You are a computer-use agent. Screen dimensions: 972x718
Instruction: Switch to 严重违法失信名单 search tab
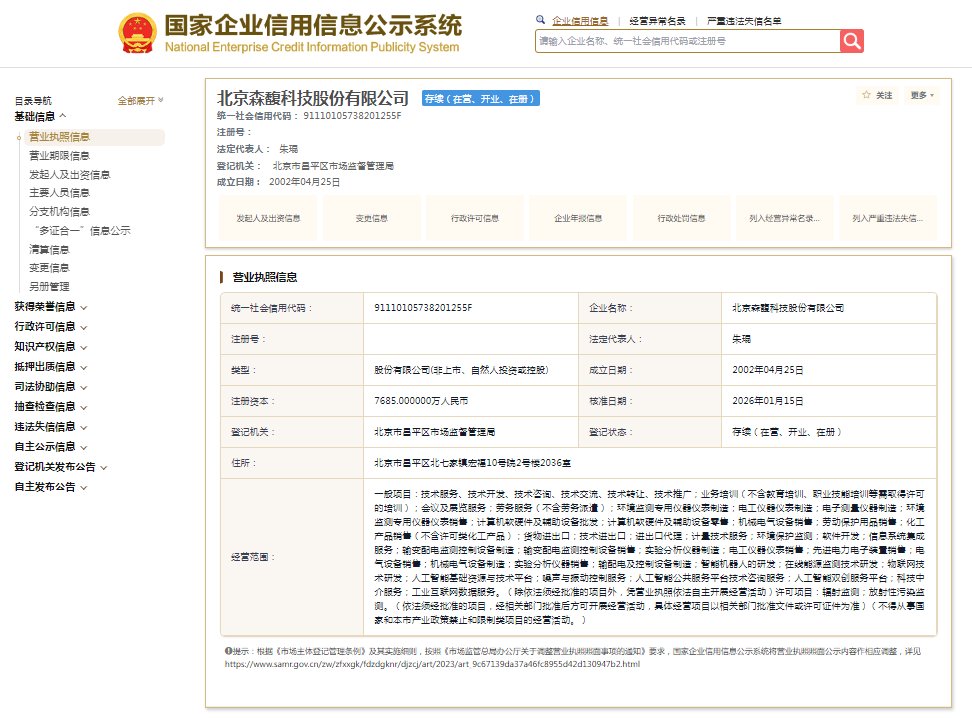click(x=744, y=20)
